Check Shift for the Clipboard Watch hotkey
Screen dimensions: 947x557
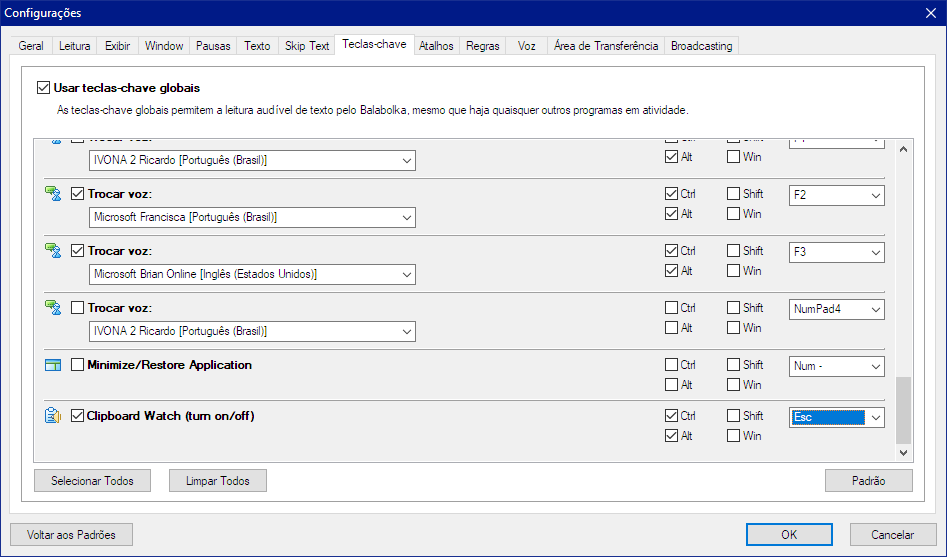734,416
